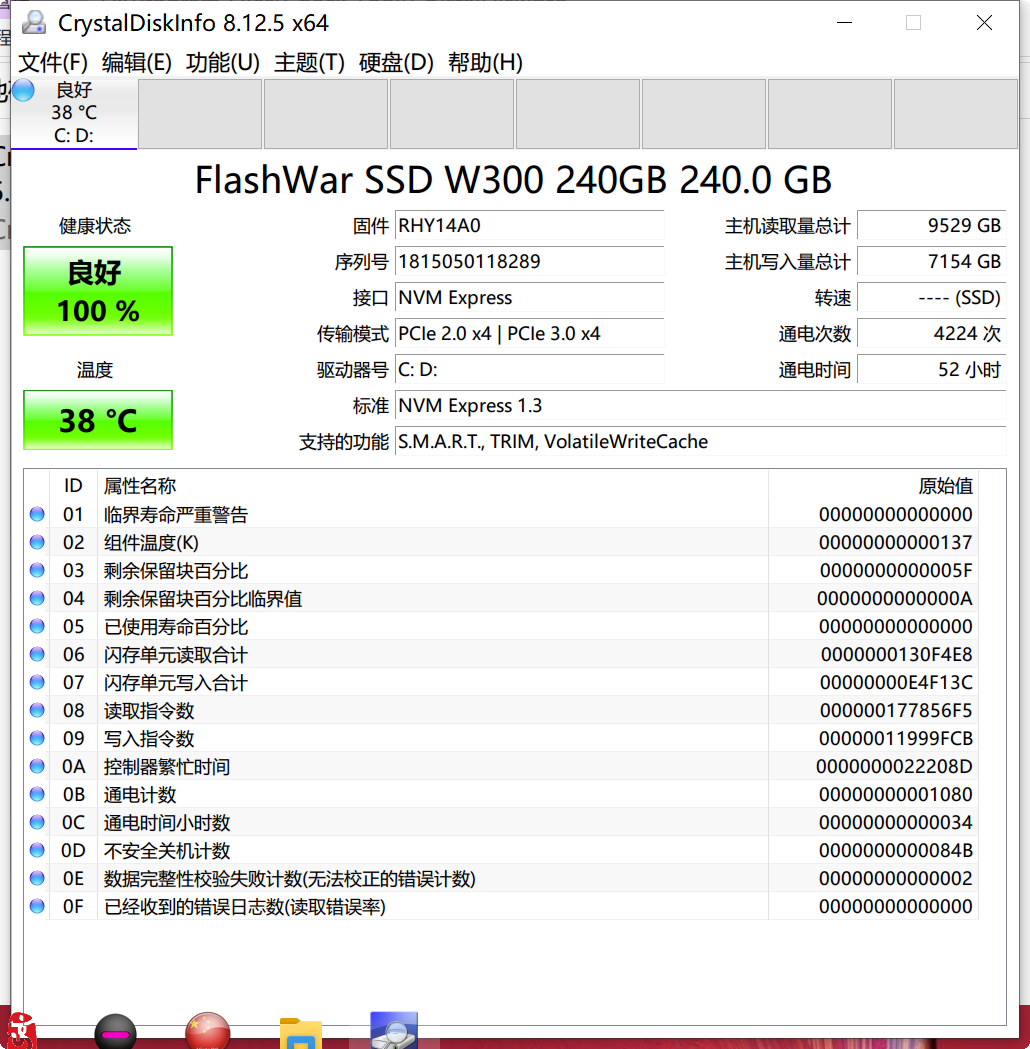The height and width of the screenshot is (1049, 1030).
Task: Click the status circle of row 09 写入指令数
Action: (37, 738)
